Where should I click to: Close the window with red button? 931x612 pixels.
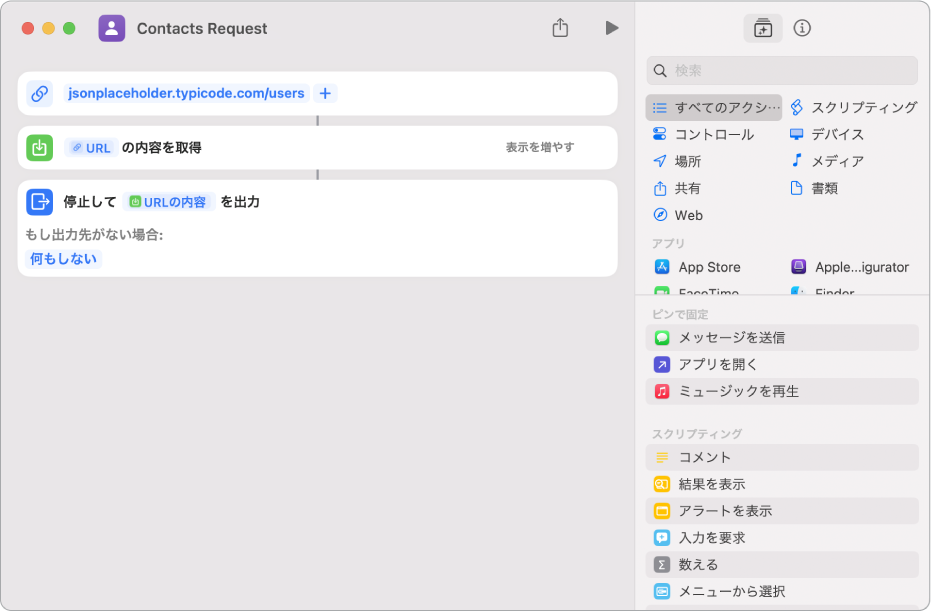coord(28,28)
